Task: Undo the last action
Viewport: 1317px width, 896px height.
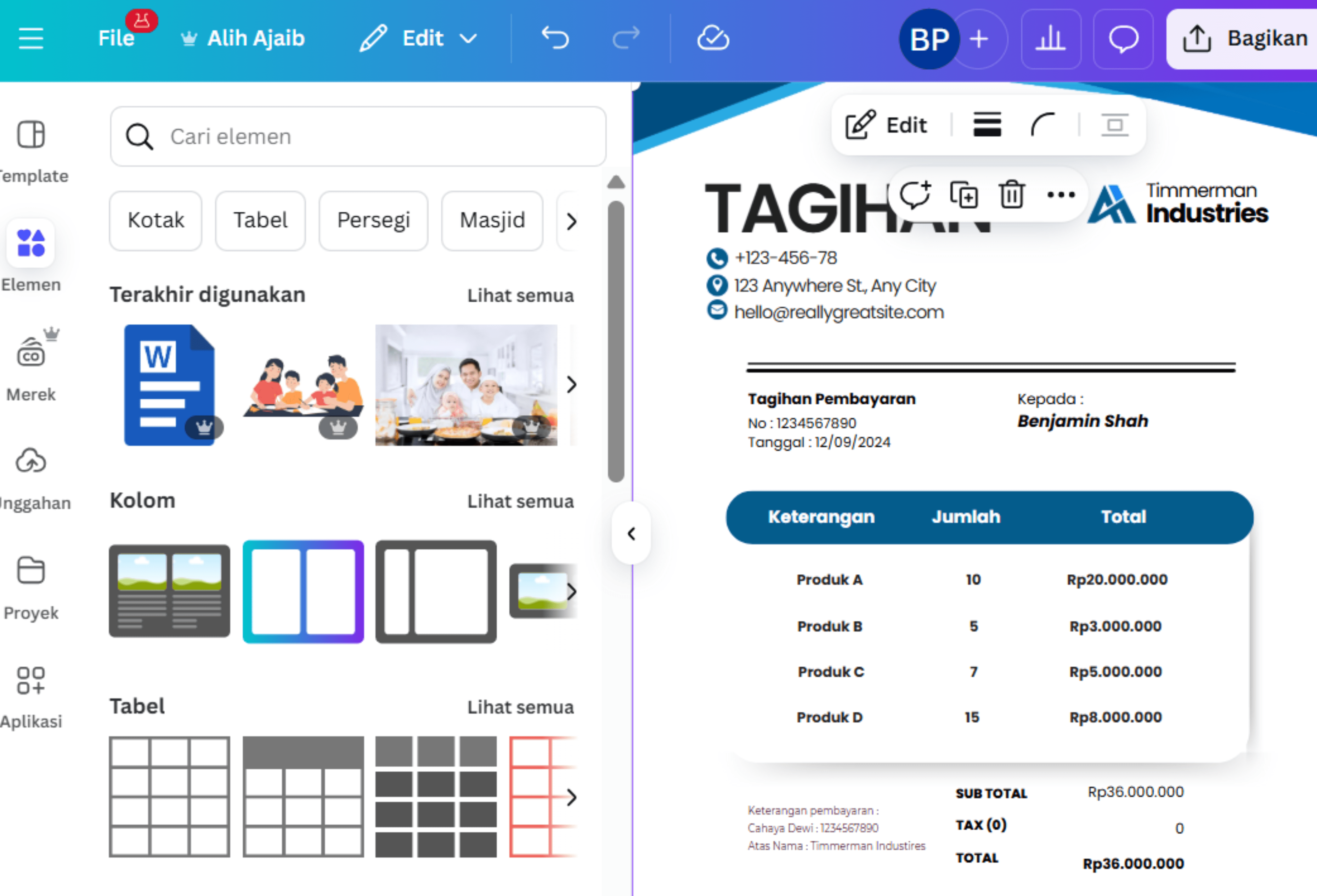Action: (555, 38)
